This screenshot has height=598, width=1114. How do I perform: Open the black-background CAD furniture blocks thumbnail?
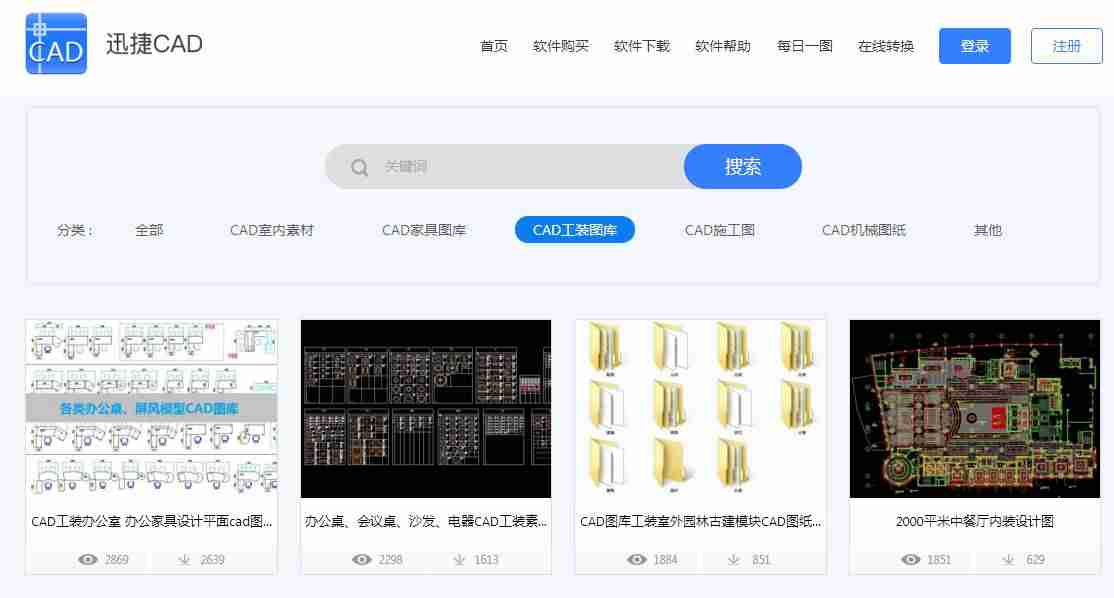click(426, 408)
